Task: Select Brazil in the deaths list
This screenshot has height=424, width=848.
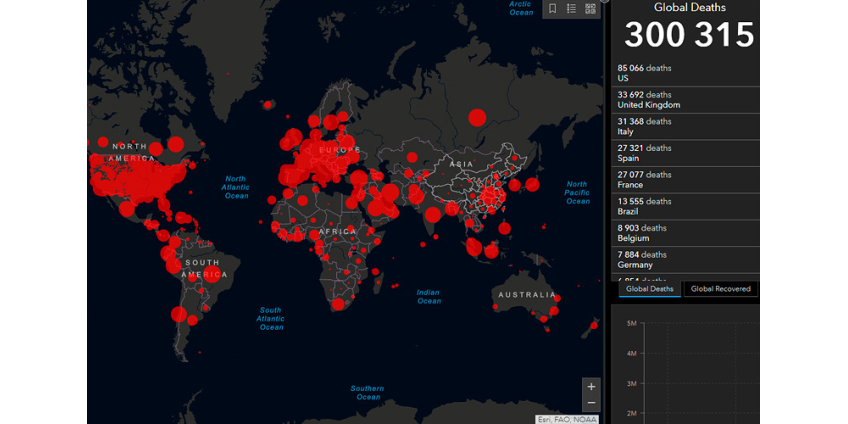Action: [x=685, y=206]
